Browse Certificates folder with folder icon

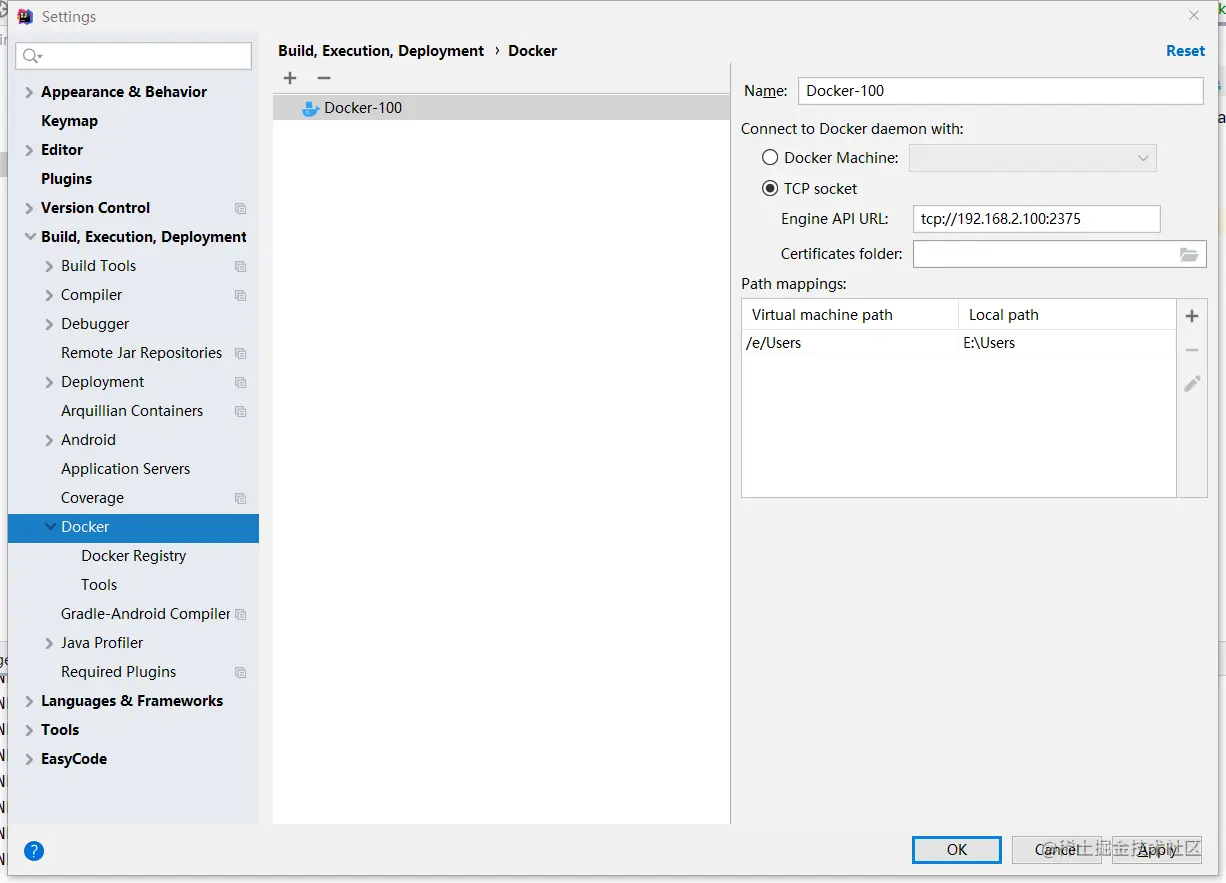coord(1188,254)
